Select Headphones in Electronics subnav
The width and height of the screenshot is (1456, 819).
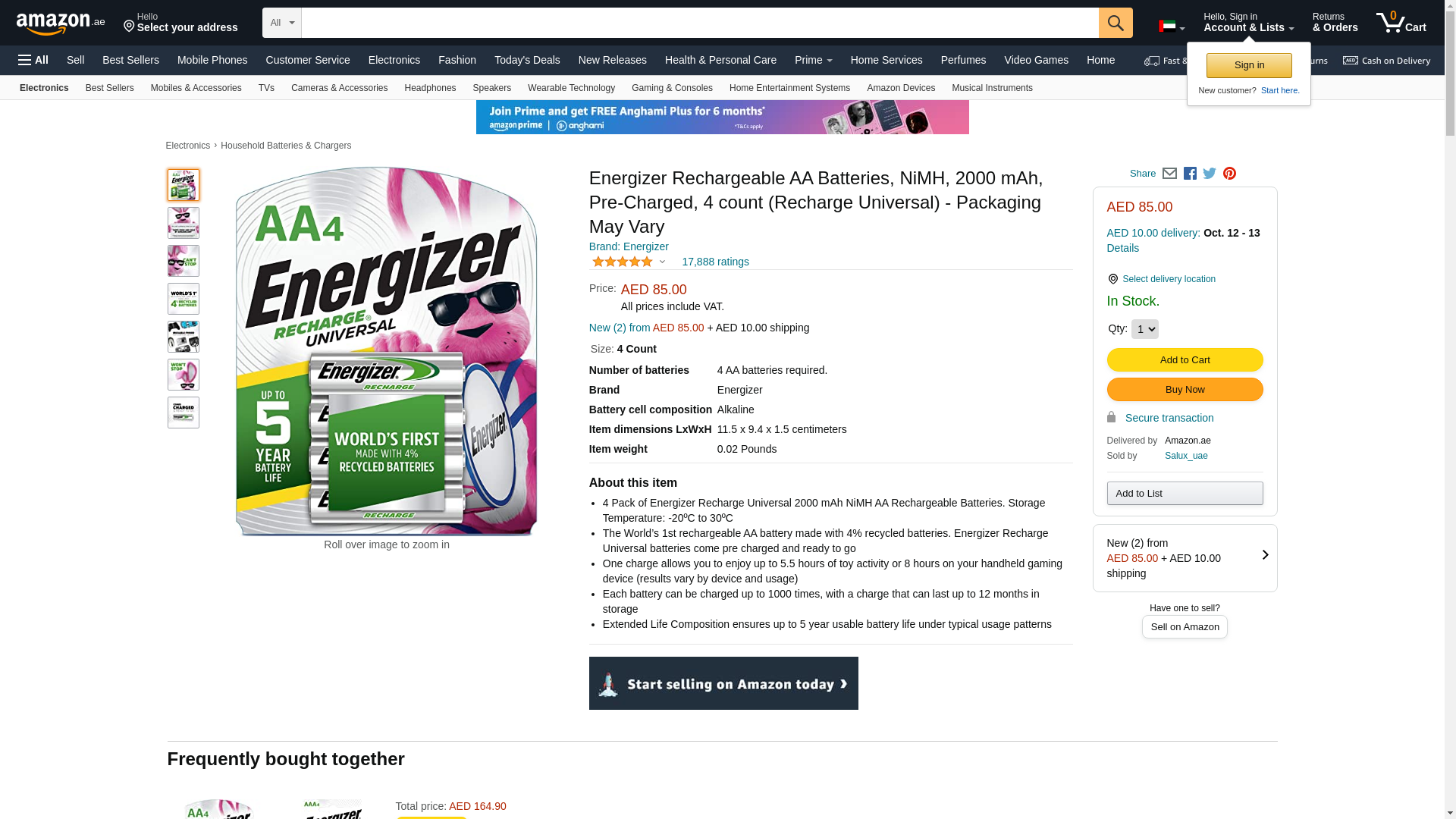pyautogui.click(x=430, y=88)
